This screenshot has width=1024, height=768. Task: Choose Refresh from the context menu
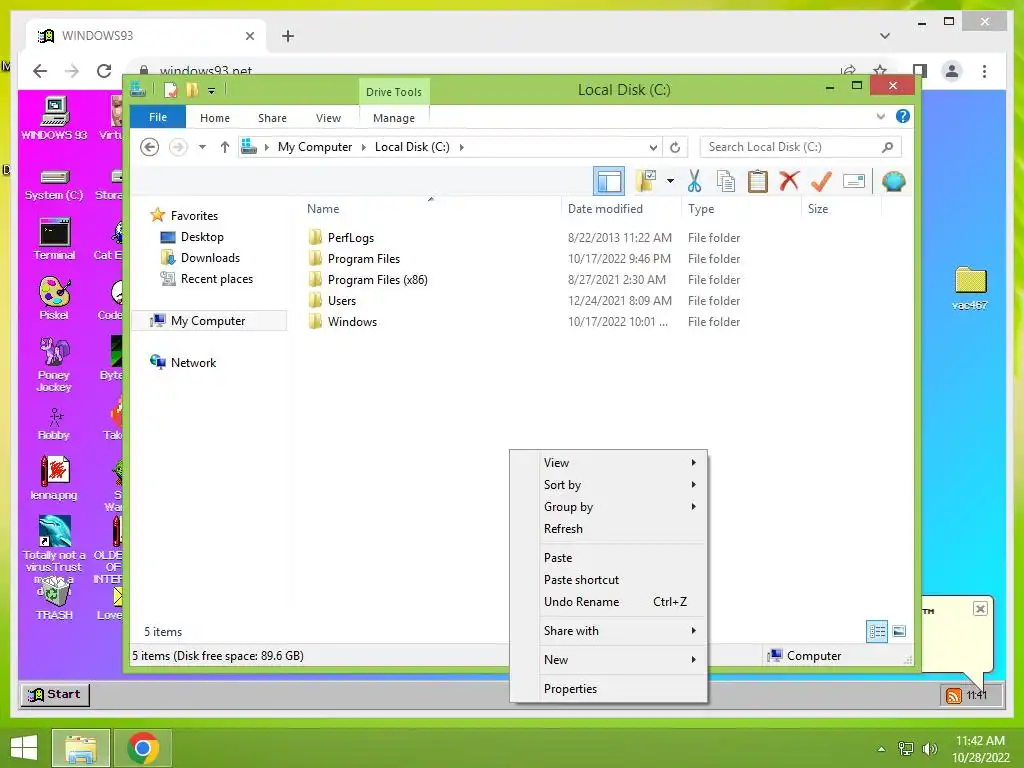pos(608,529)
